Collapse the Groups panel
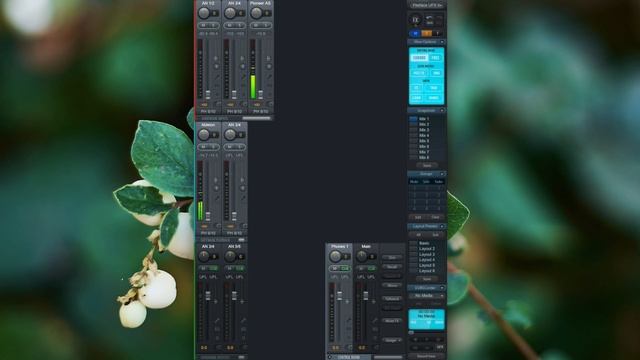Image resolution: width=640 pixels, height=360 pixels. [x=442, y=174]
